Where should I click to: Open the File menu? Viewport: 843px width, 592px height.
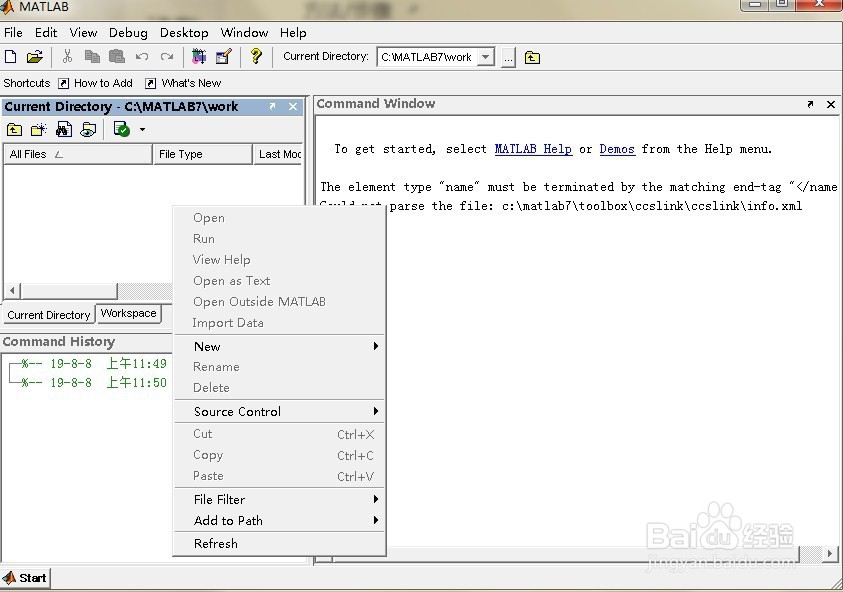click(13, 33)
